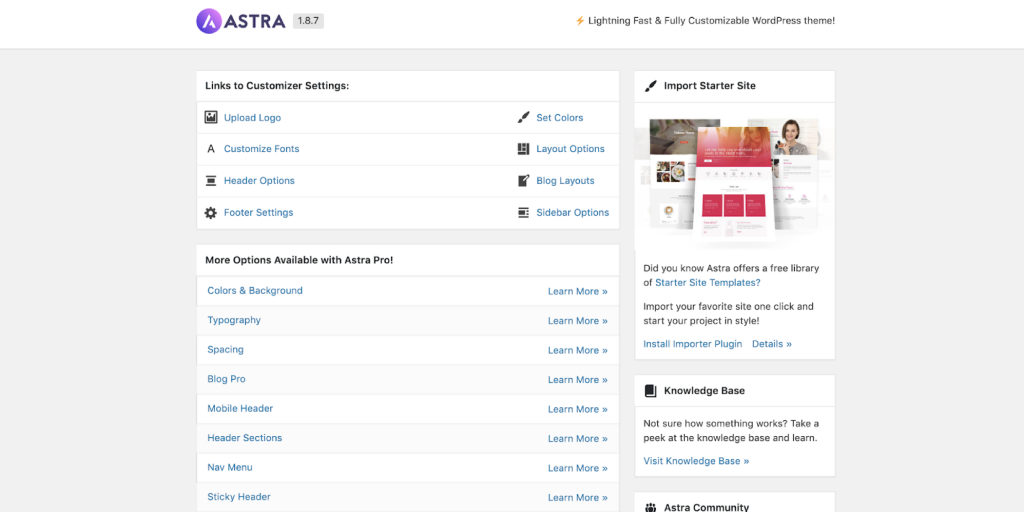This screenshot has height=512, width=1024.
Task: Click Learn More for Blog Pro
Action: pyautogui.click(x=577, y=379)
